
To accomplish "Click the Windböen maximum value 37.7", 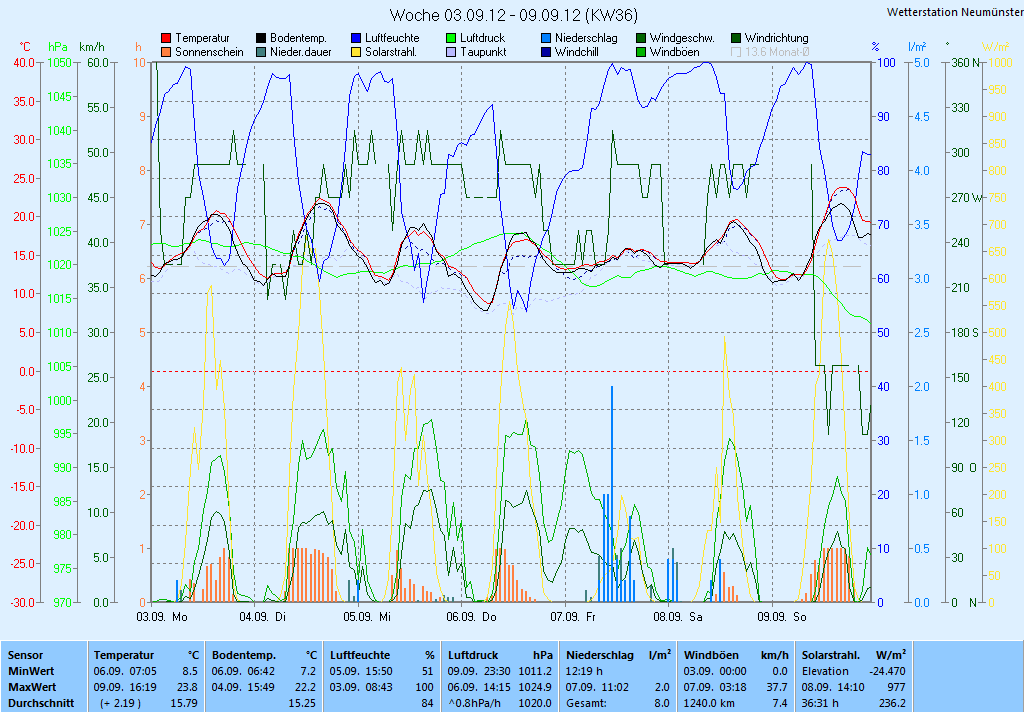I will 776,687.
